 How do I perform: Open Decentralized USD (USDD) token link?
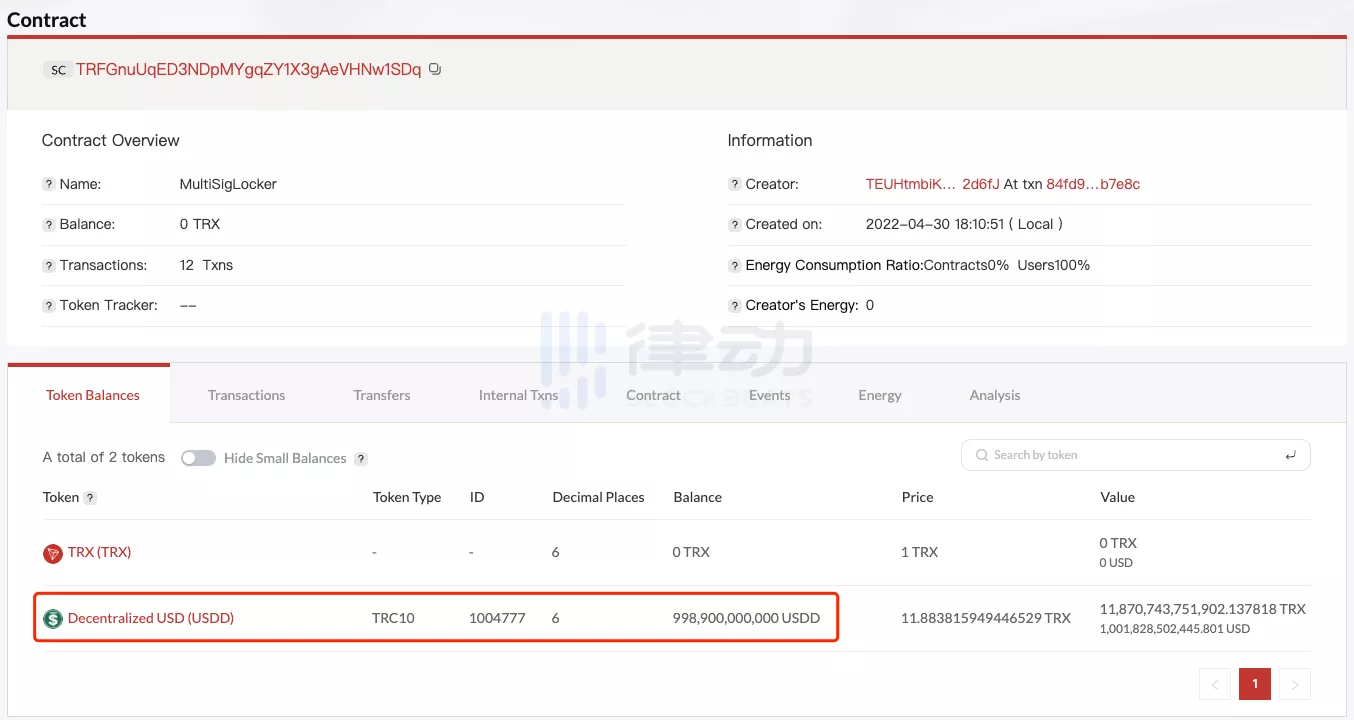151,618
